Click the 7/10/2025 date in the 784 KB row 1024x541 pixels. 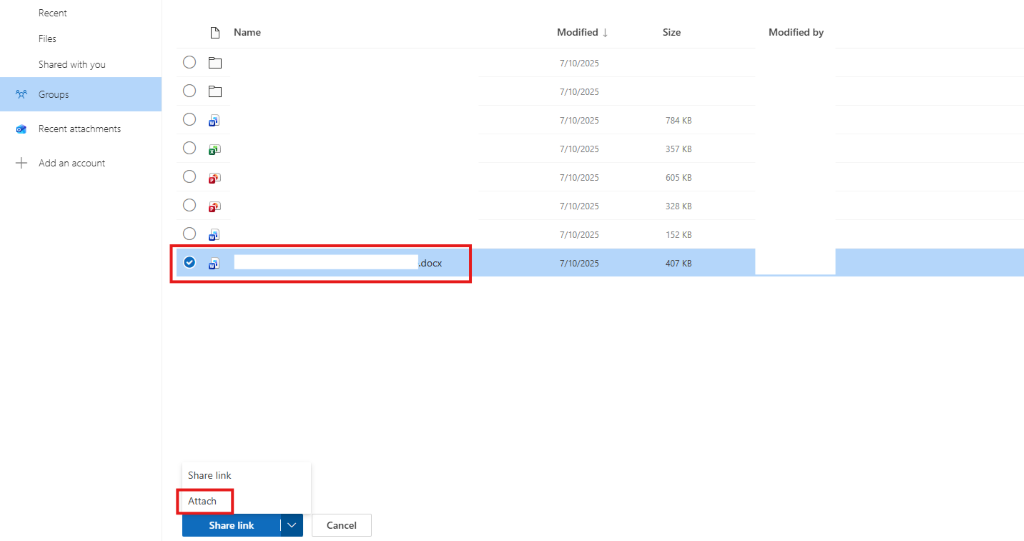(579, 121)
